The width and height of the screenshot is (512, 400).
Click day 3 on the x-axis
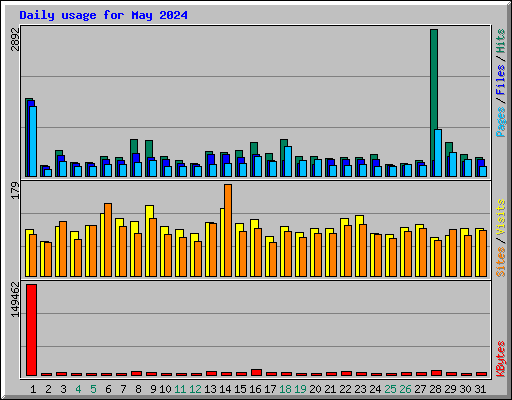[63, 389]
